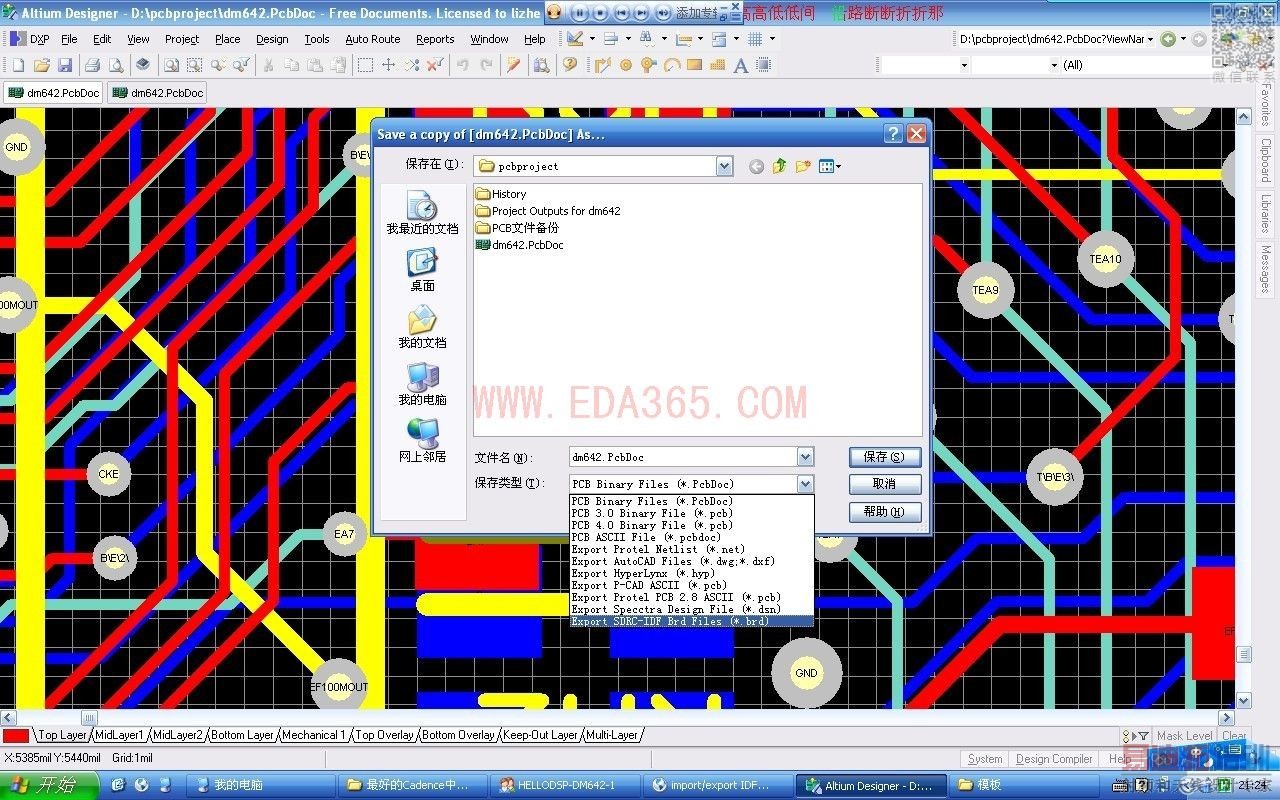Click the Cut scissors toolbar icon

[x=267, y=65]
